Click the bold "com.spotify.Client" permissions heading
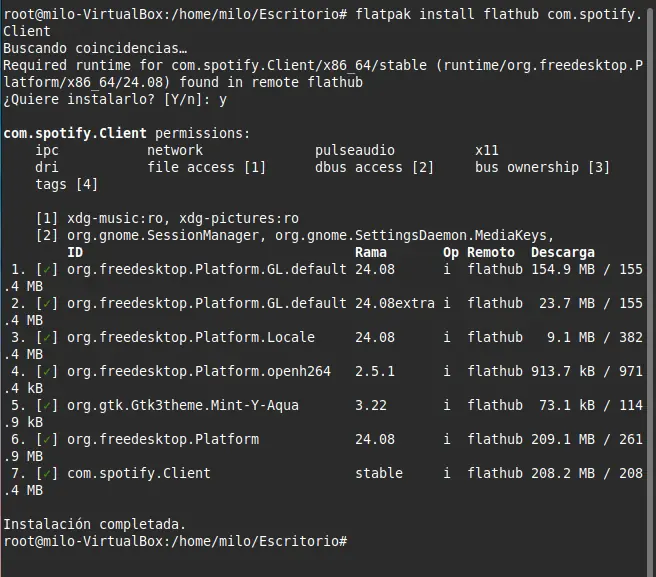This screenshot has height=577, width=656. click(x=75, y=134)
